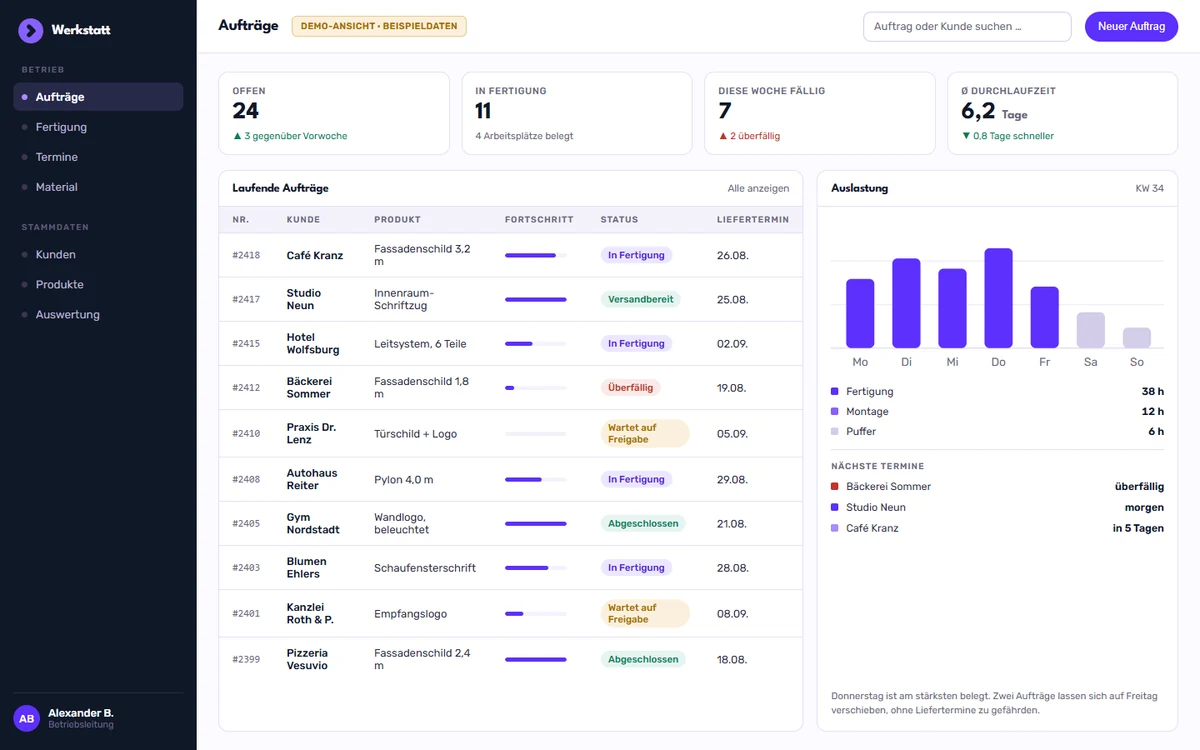Screen dimensions: 1200x750
Task: Open Fertigung in the sidebar
Action: coord(98,127)
